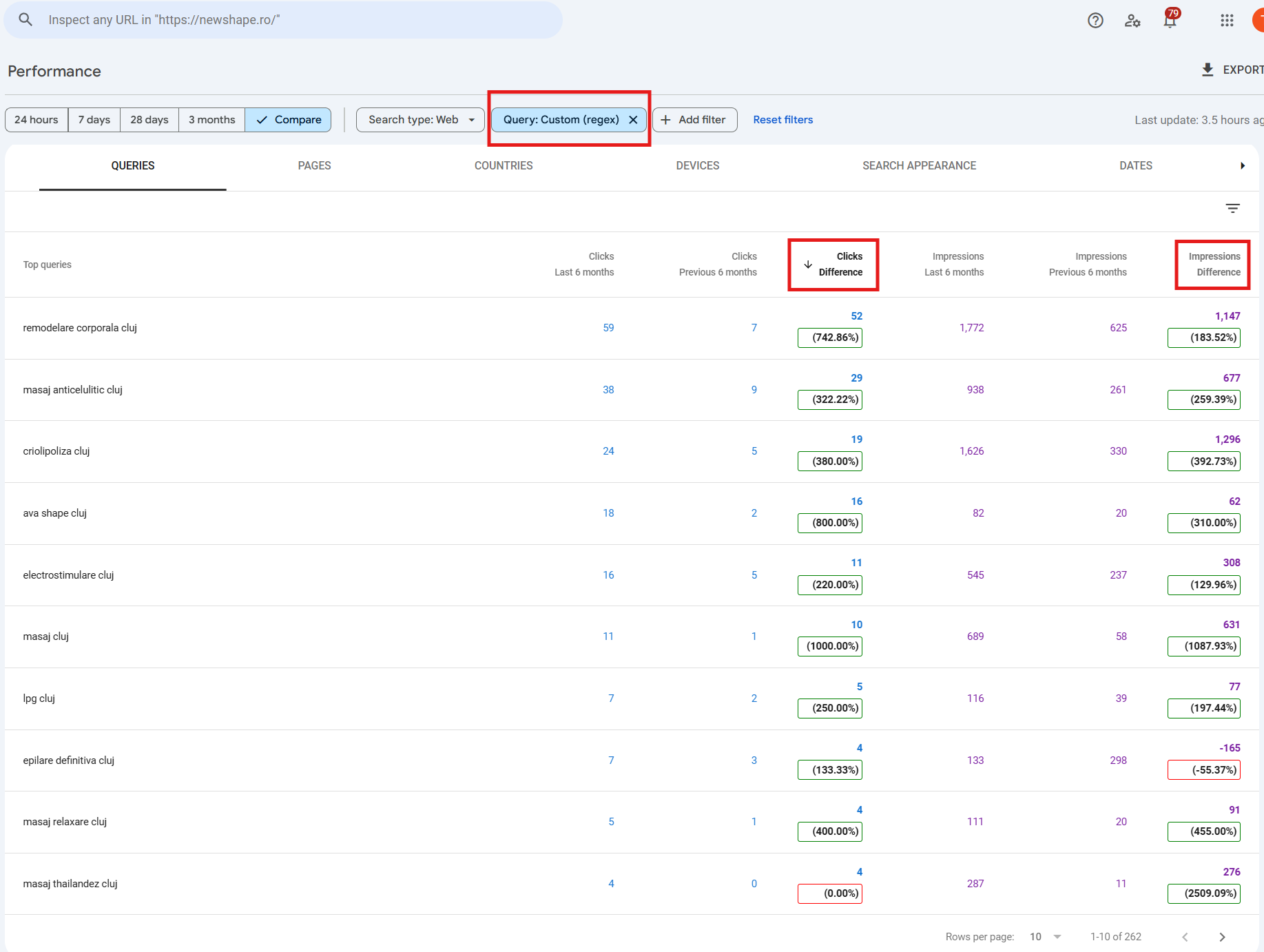The image size is (1264, 952).
Task: Click the (742.86%) clicks difference badge
Action: tap(830, 338)
